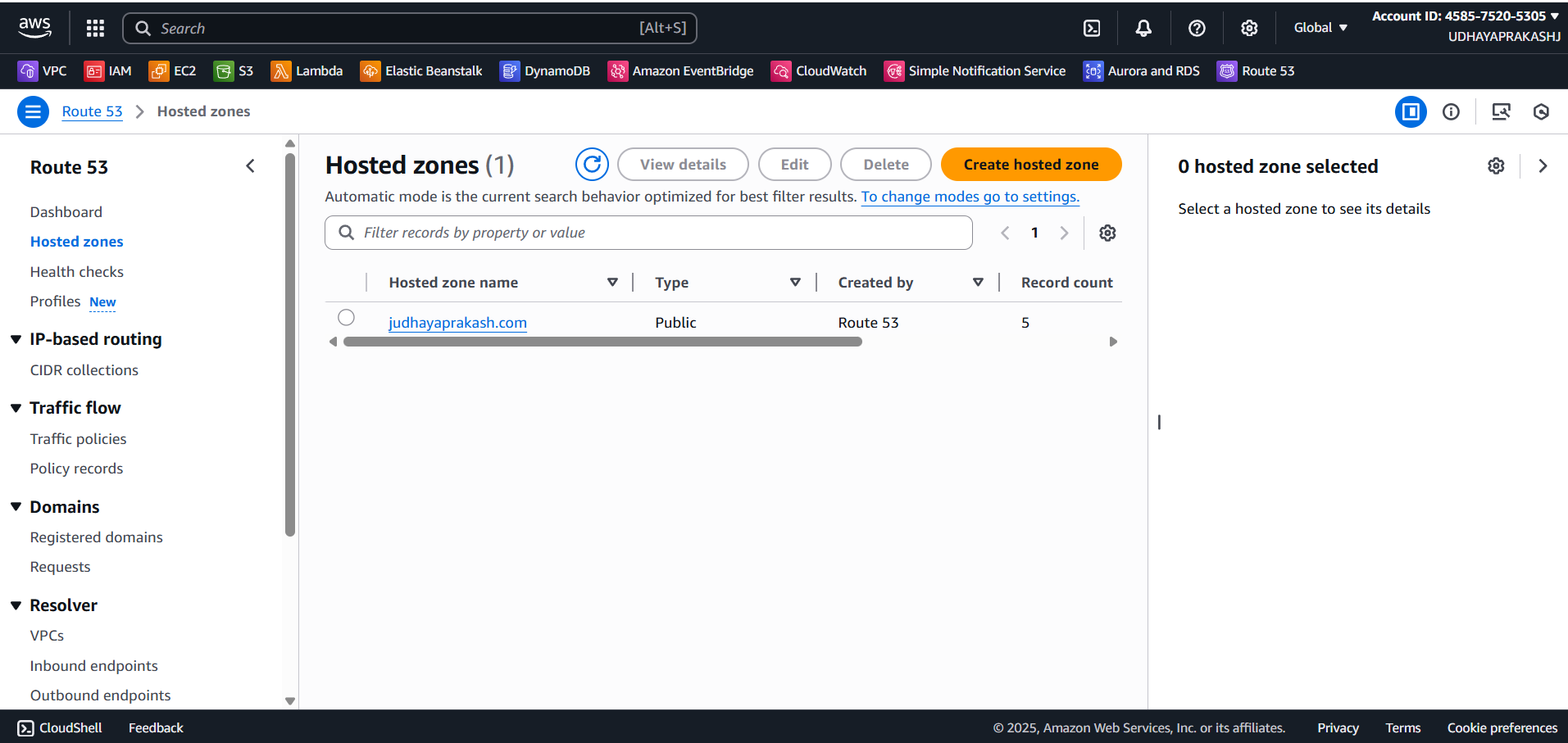This screenshot has width=1568, height=743.
Task: Open judhayaprakash.com hosted zone link
Action: [457, 323]
